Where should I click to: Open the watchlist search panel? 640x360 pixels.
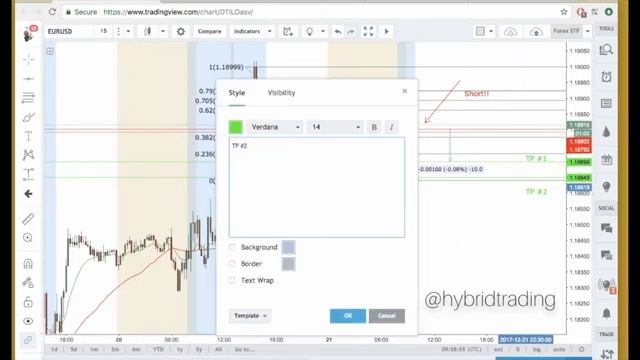pos(607,50)
